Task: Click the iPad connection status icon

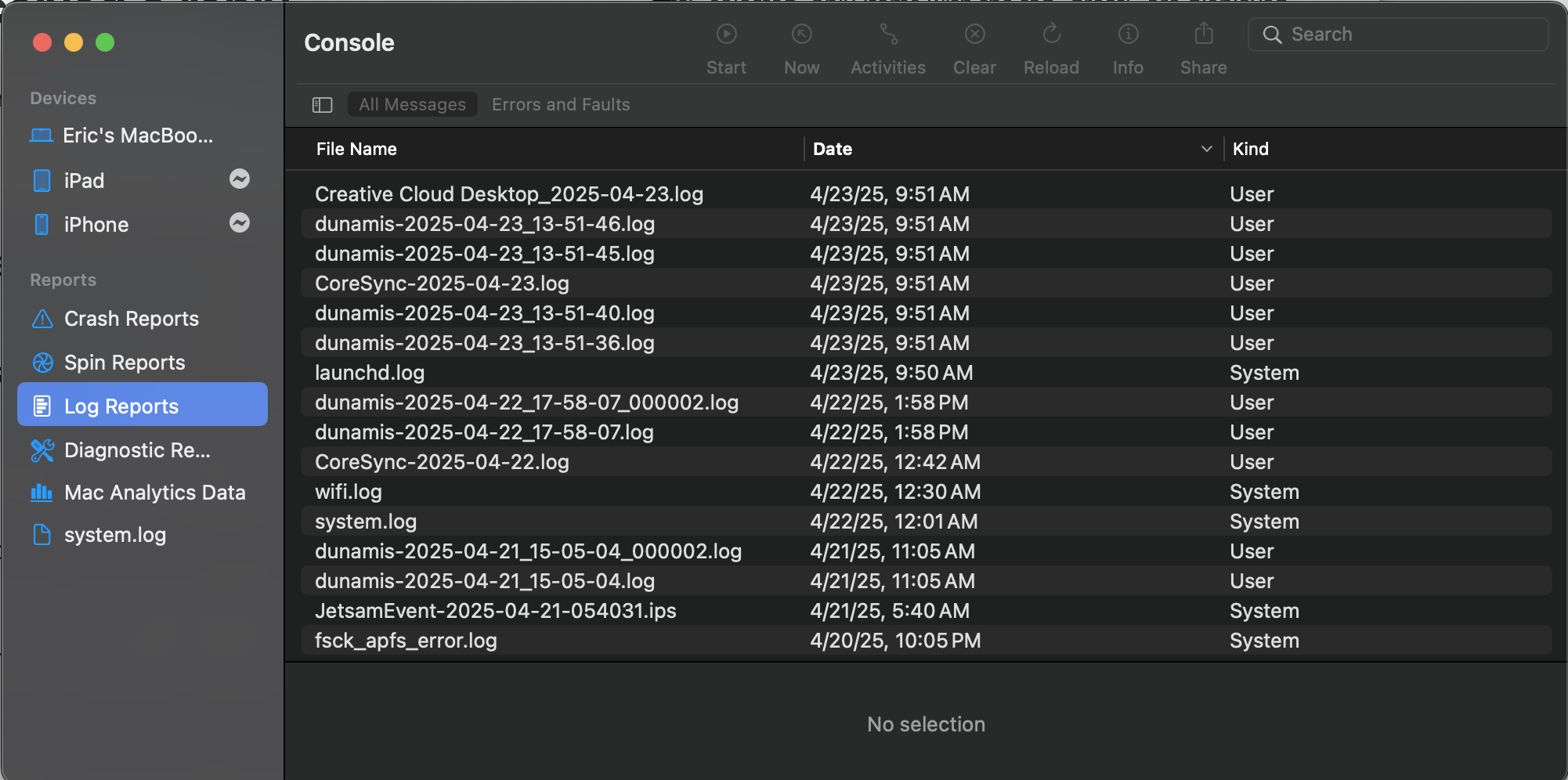Action: [x=240, y=179]
